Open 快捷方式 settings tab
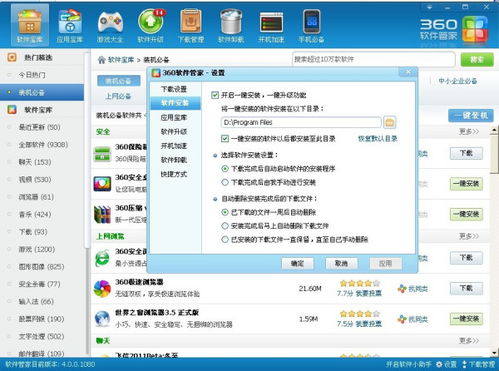The image size is (499, 371). pyautogui.click(x=174, y=174)
